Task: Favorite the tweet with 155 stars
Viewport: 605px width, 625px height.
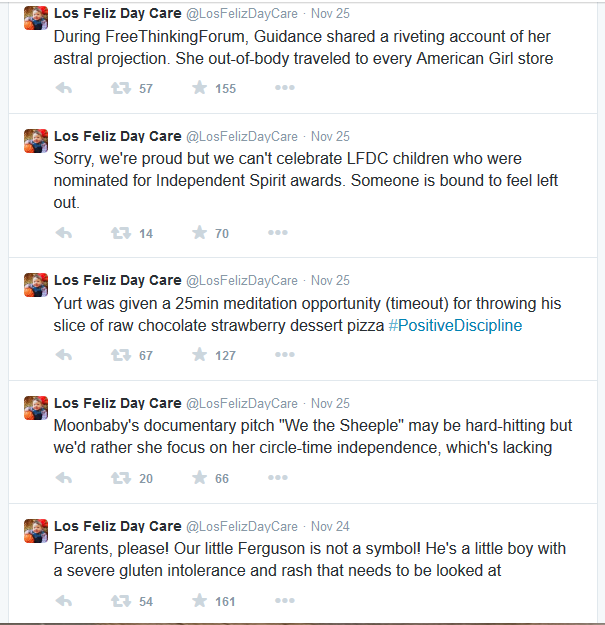Action: pyautogui.click(x=199, y=88)
